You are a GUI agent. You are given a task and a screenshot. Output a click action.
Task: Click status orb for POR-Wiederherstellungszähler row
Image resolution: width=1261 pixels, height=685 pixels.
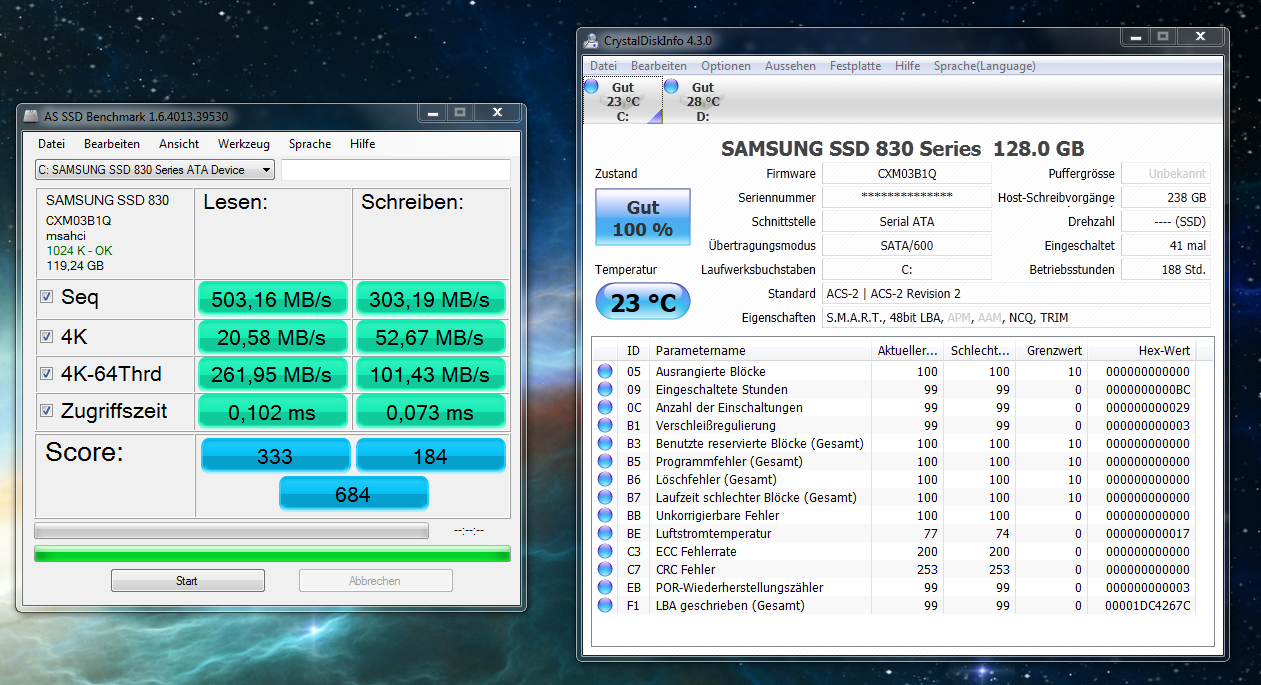[605, 587]
